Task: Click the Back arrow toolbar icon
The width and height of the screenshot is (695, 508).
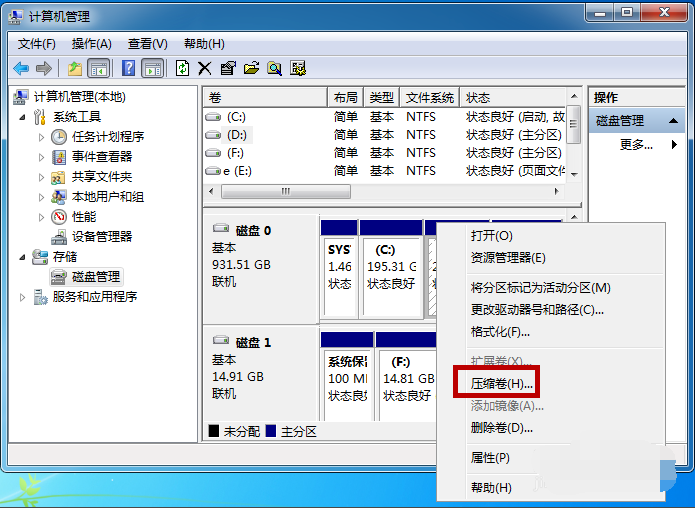Action: 21,68
